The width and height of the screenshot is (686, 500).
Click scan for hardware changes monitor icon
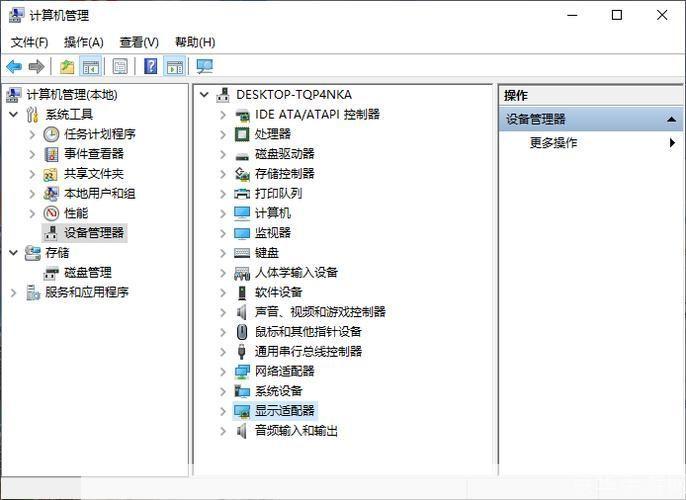204,66
